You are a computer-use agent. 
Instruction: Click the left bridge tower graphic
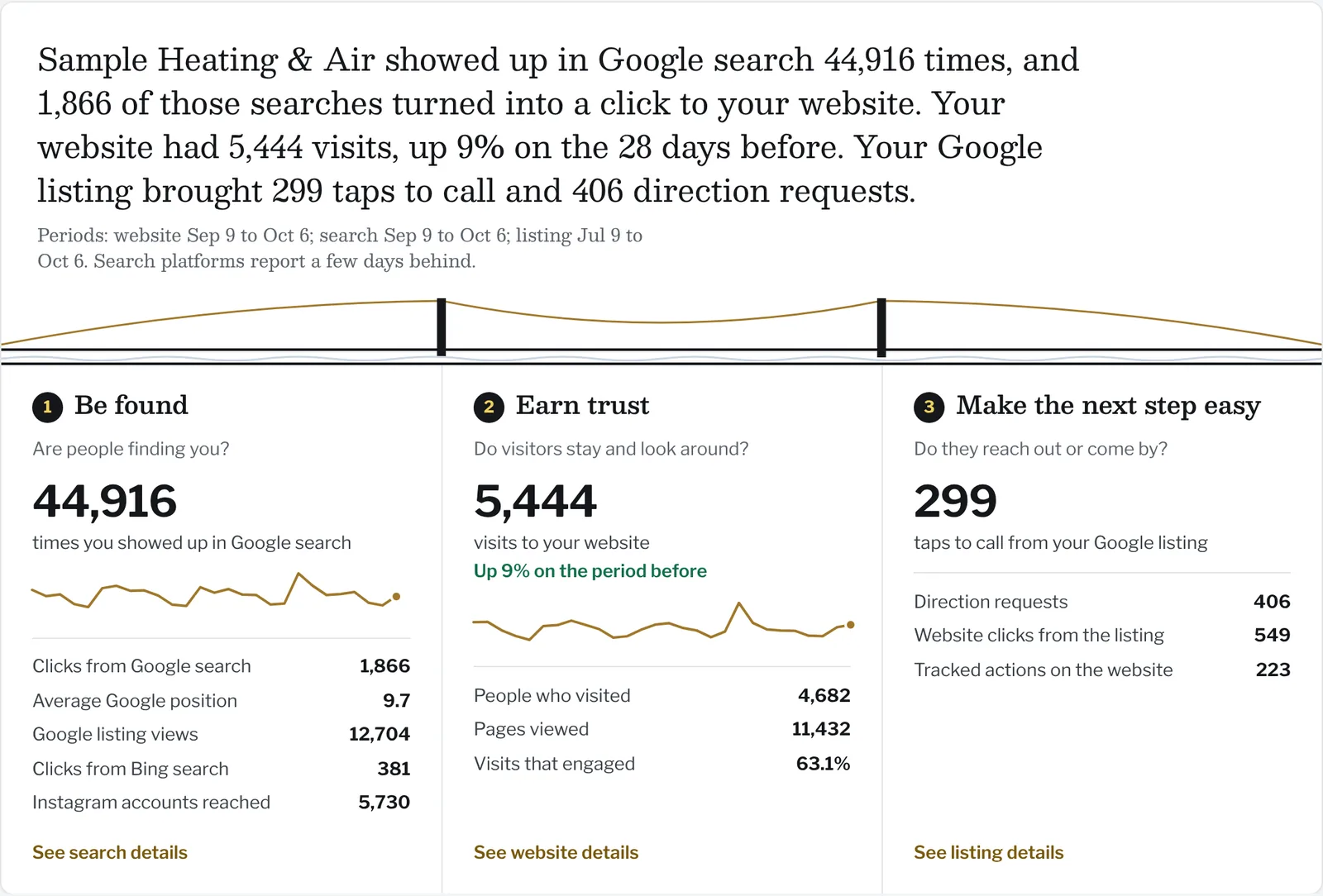click(x=442, y=327)
